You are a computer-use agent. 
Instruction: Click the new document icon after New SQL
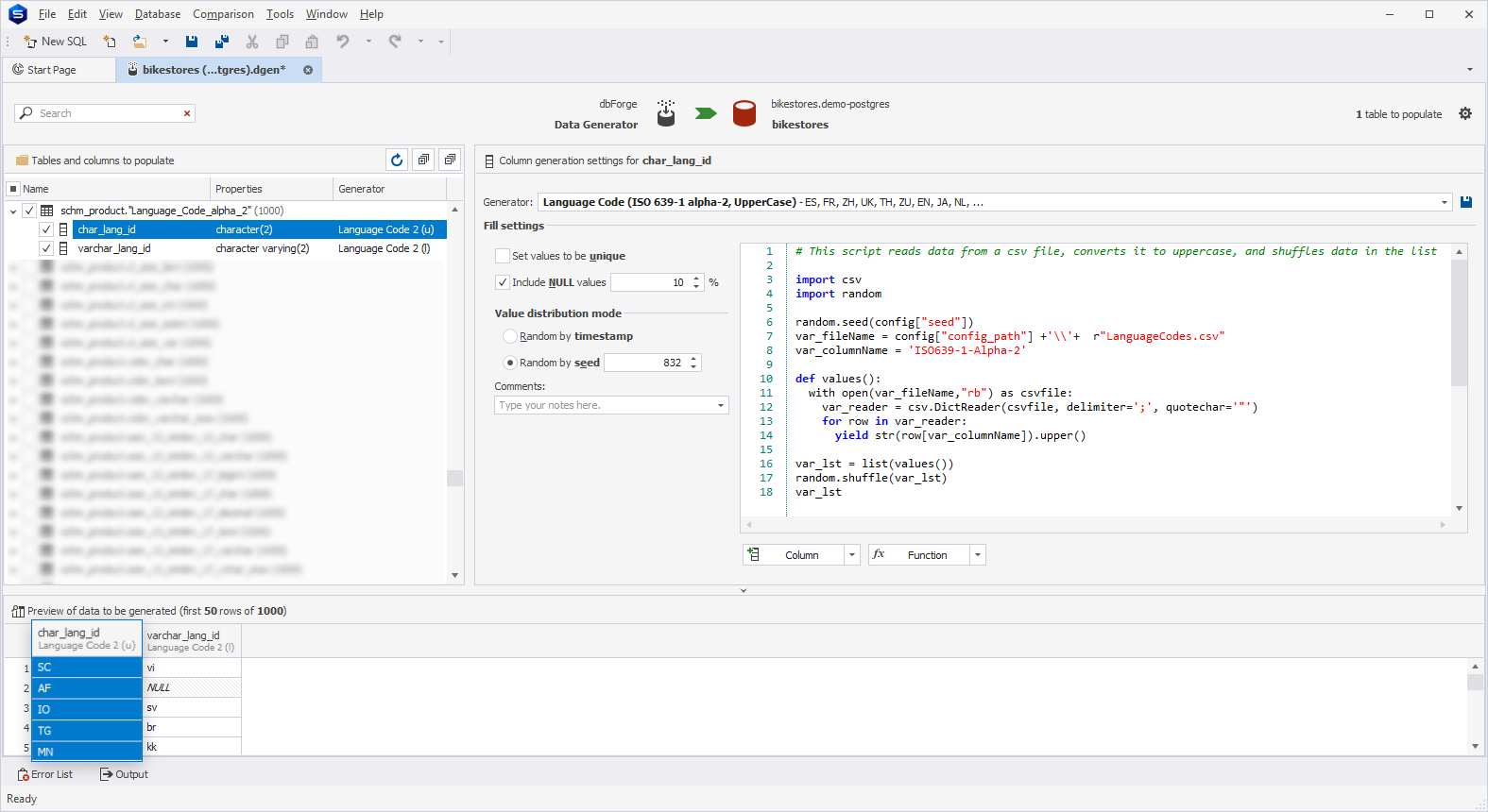pos(110,42)
